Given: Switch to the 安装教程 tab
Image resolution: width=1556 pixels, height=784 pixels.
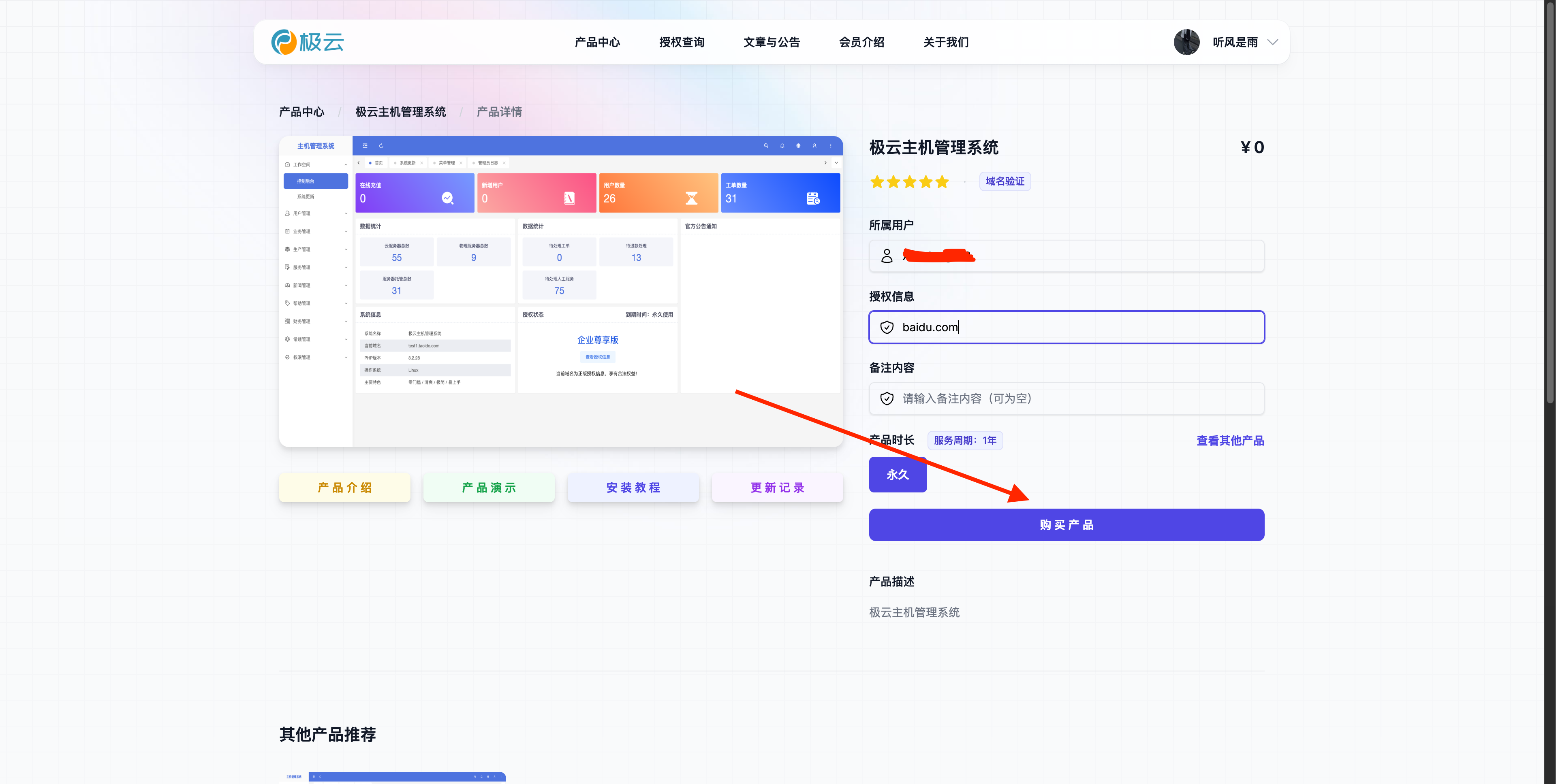Looking at the screenshot, I should click(x=633, y=488).
